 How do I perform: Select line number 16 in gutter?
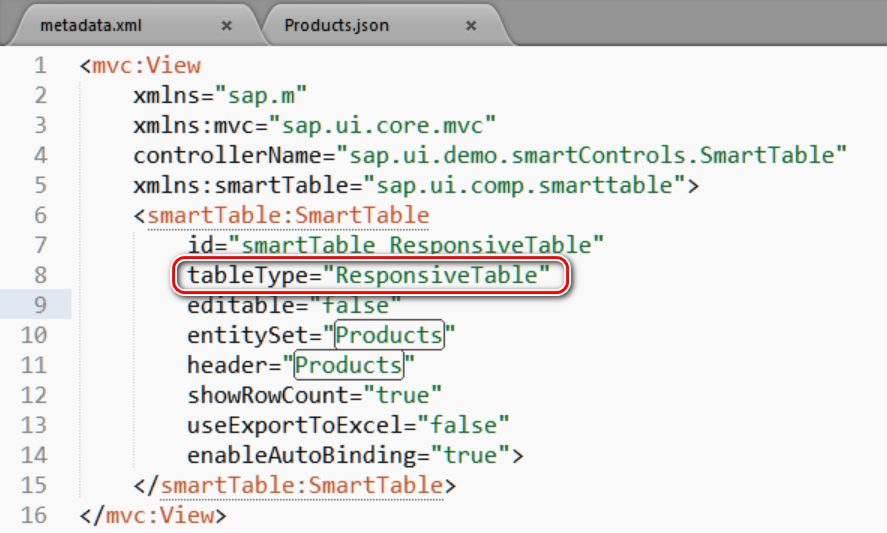coord(33,515)
